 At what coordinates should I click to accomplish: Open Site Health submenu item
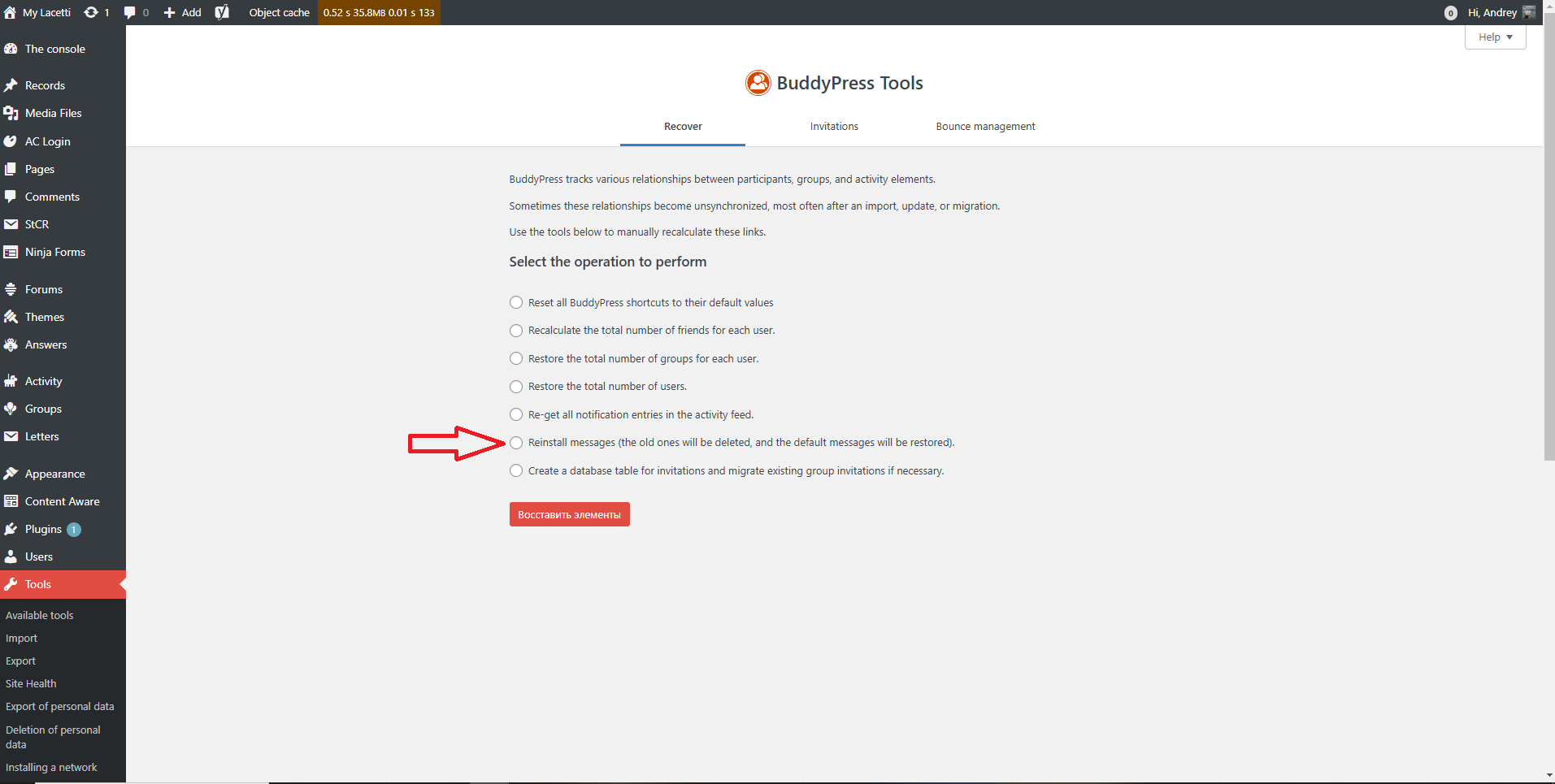coord(31,683)
